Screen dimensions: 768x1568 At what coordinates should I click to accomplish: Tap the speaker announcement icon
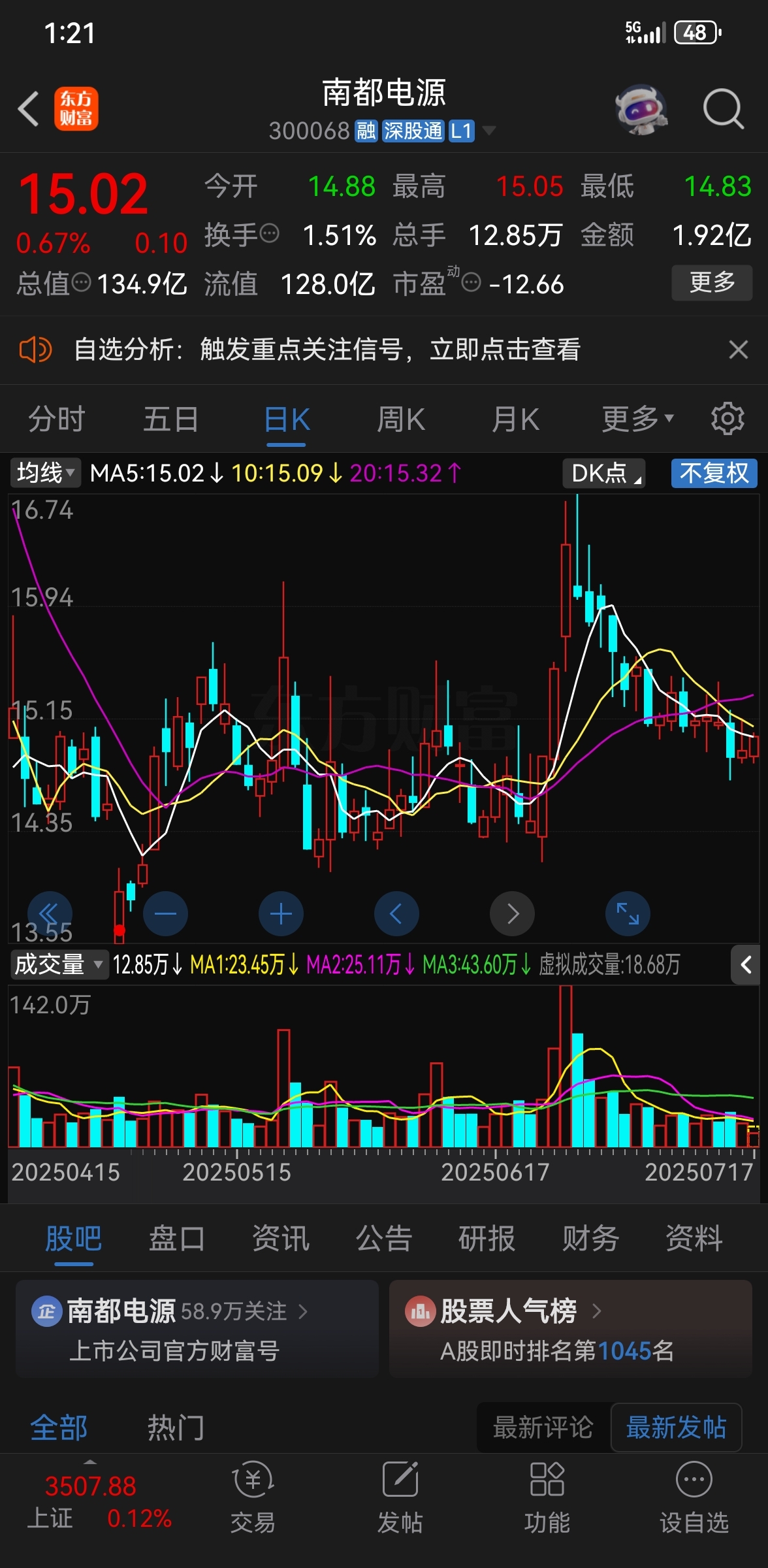pos(35,350)
